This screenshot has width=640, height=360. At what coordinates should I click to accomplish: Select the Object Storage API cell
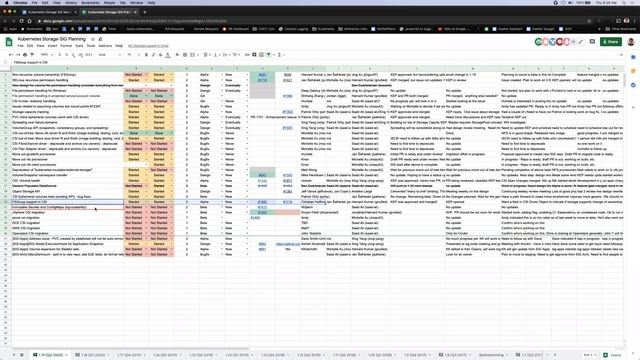(x=67, y=191)
